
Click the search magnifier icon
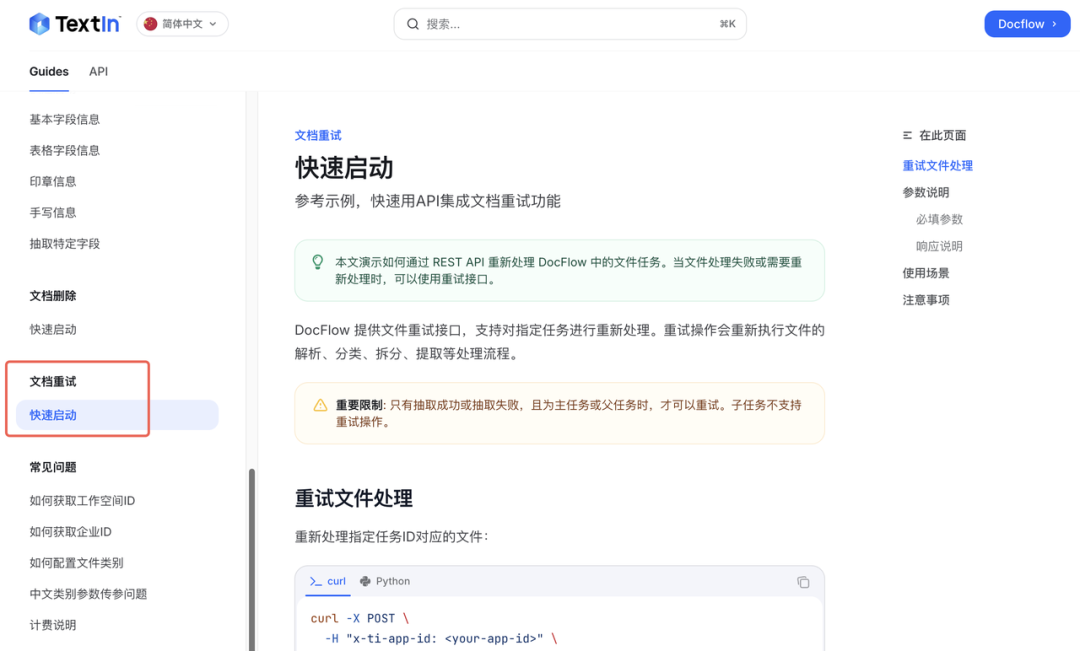pyautogui.click(x=412, y=24)
